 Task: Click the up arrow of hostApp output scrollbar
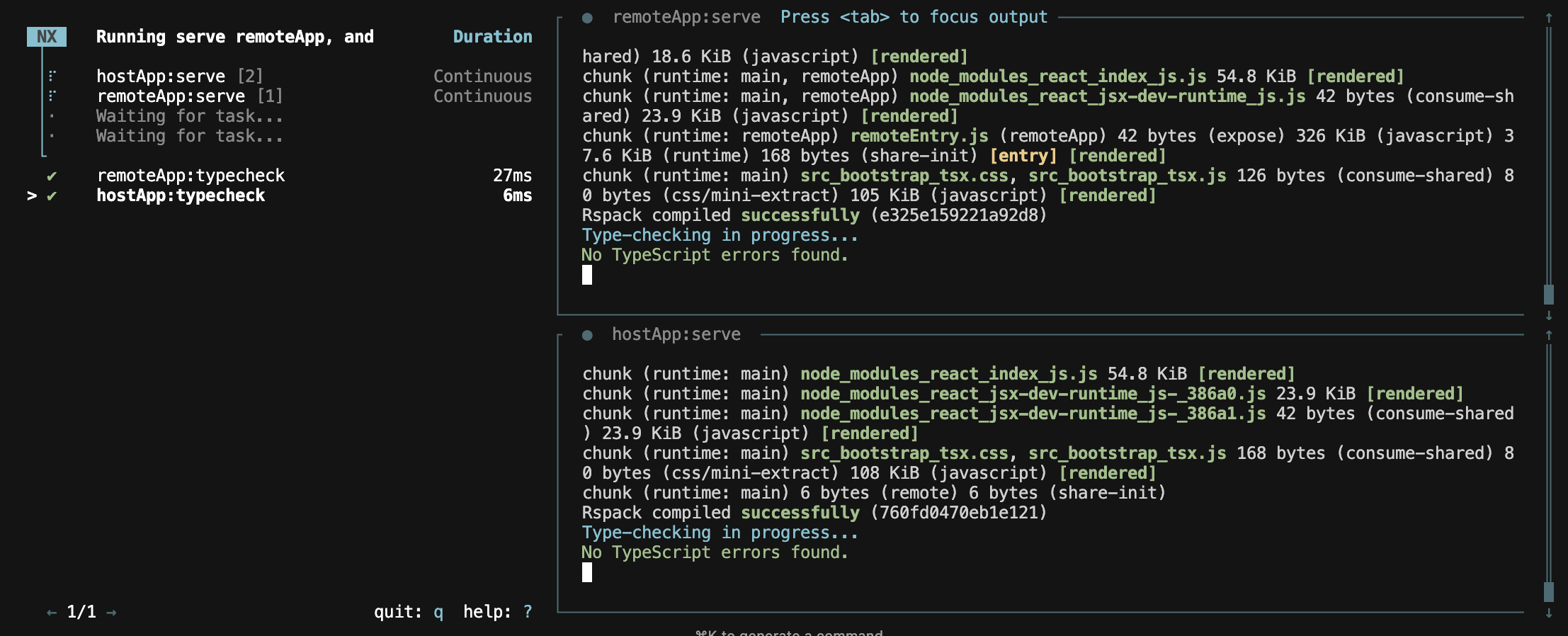(1549, 335)
